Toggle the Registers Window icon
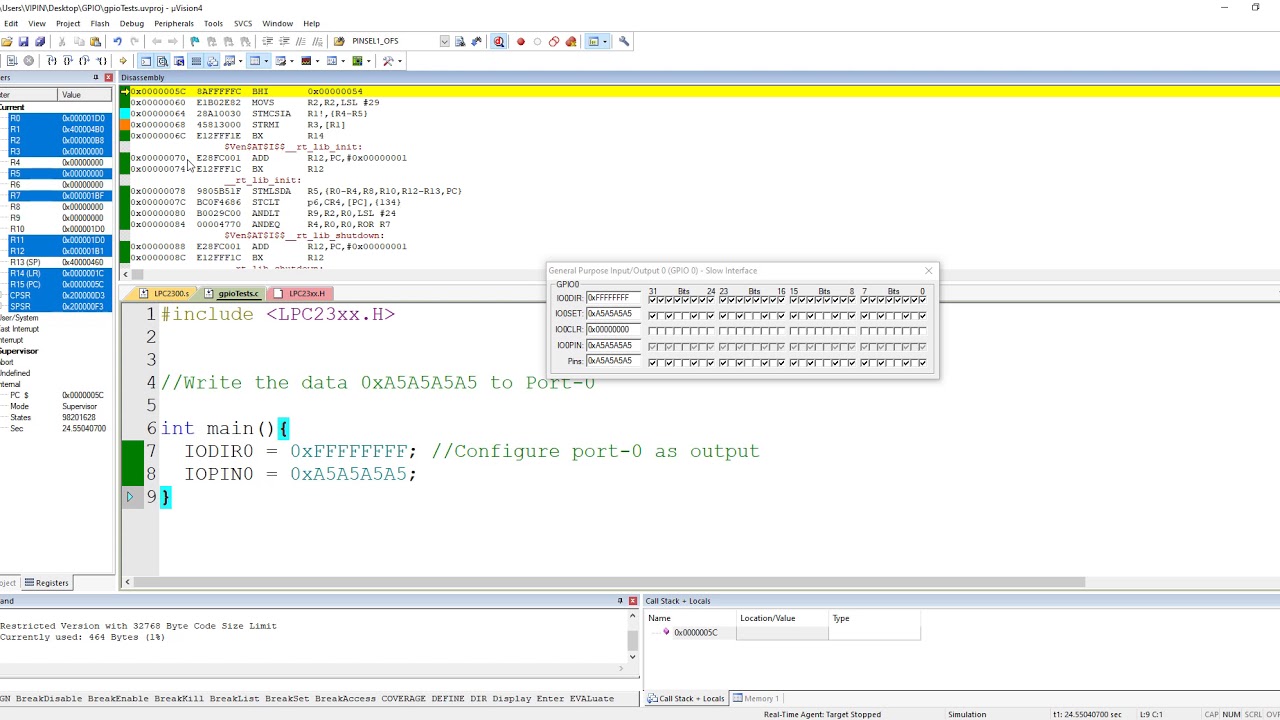The height and width of the screenshot is (720, 1280). [196, 61]
